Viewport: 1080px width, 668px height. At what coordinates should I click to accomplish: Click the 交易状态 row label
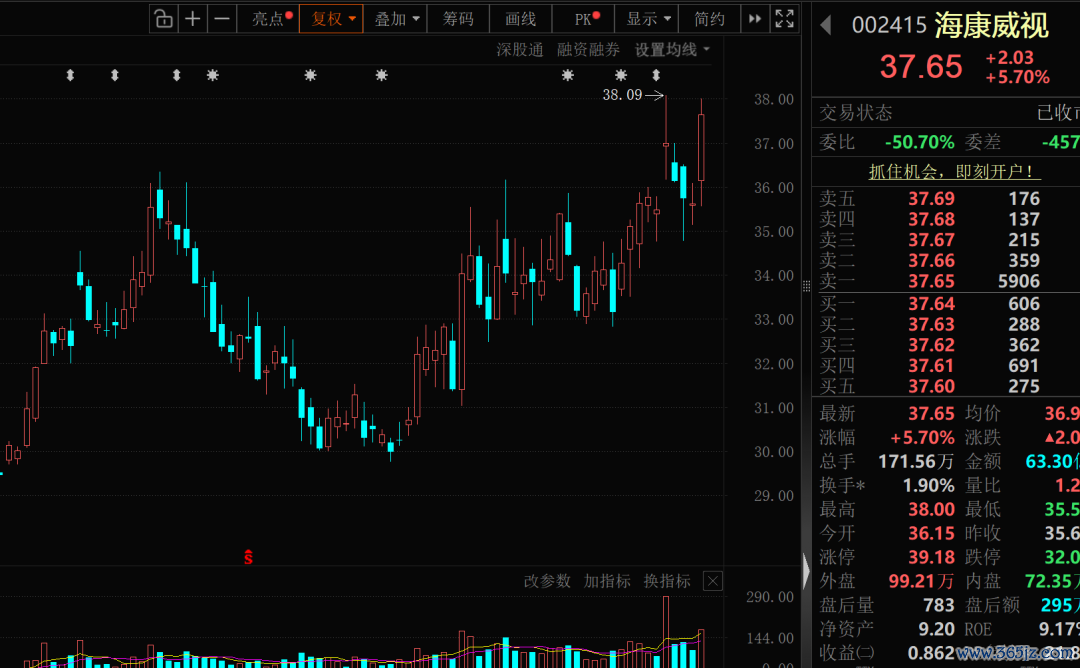pyautogui.click(x=855, y=113)
